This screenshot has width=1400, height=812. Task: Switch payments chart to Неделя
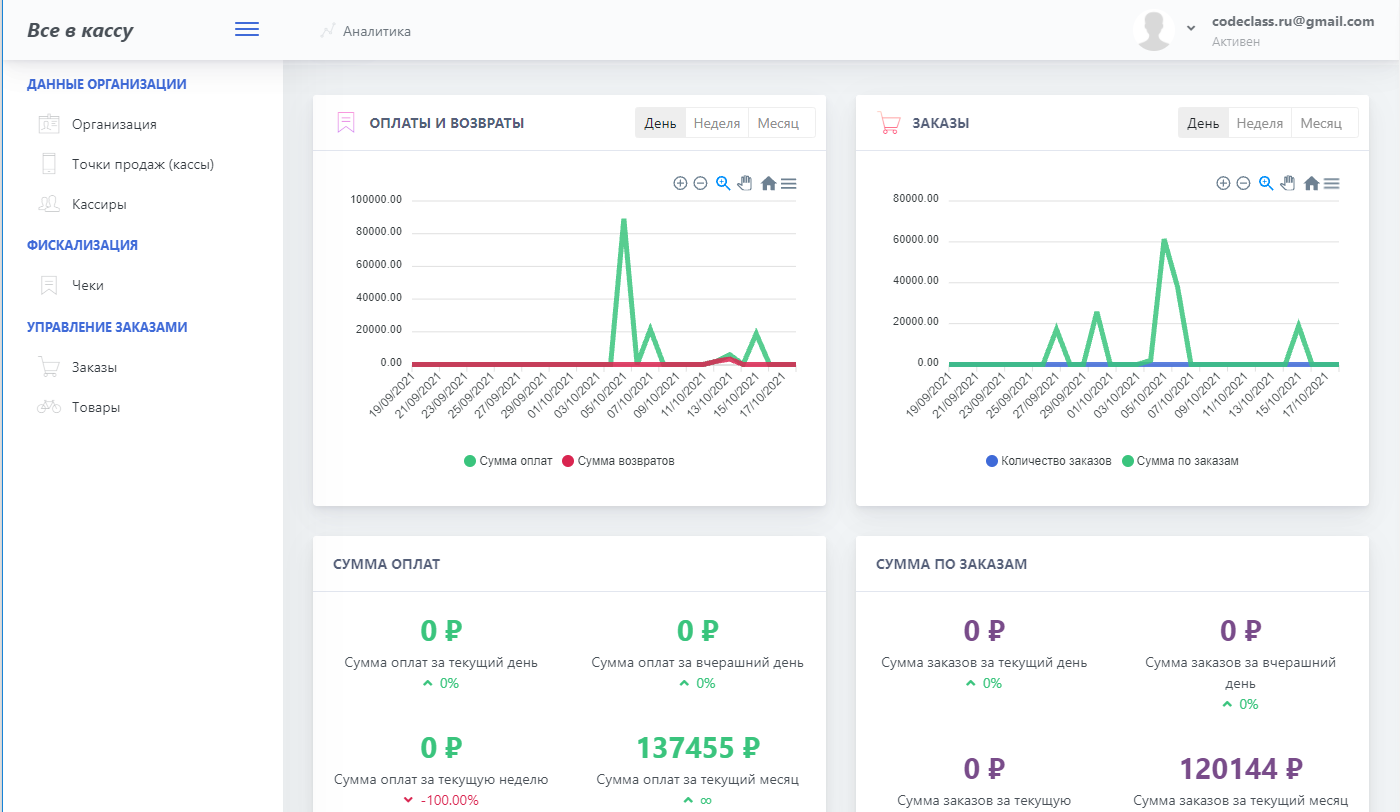[716, 123]
